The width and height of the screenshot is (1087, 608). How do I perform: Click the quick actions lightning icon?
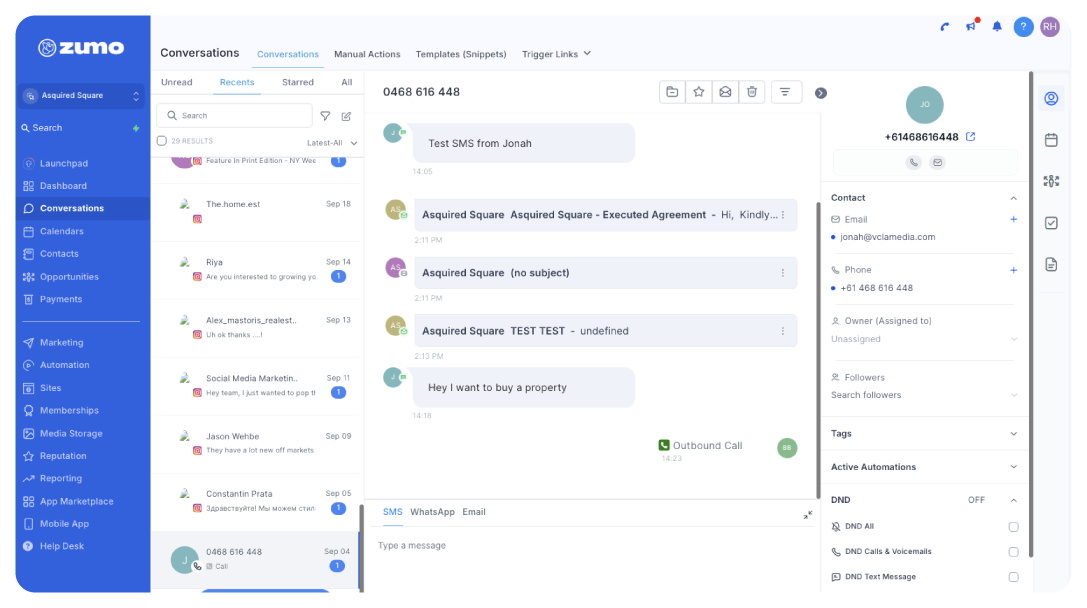[136, 128]
